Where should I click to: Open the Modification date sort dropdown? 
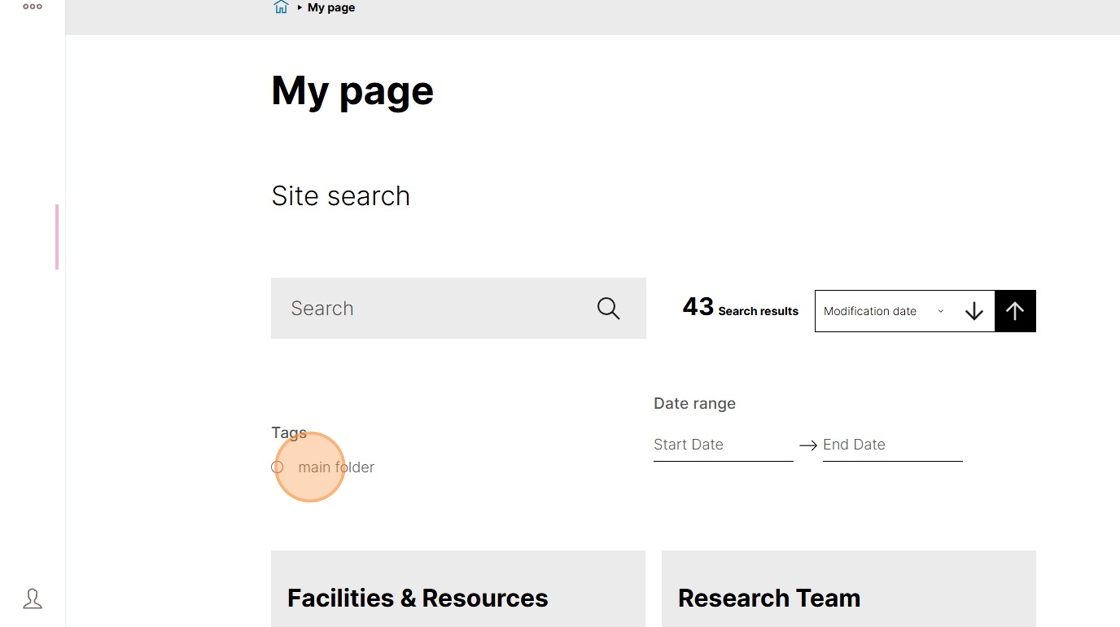click(x=884, y=311)
